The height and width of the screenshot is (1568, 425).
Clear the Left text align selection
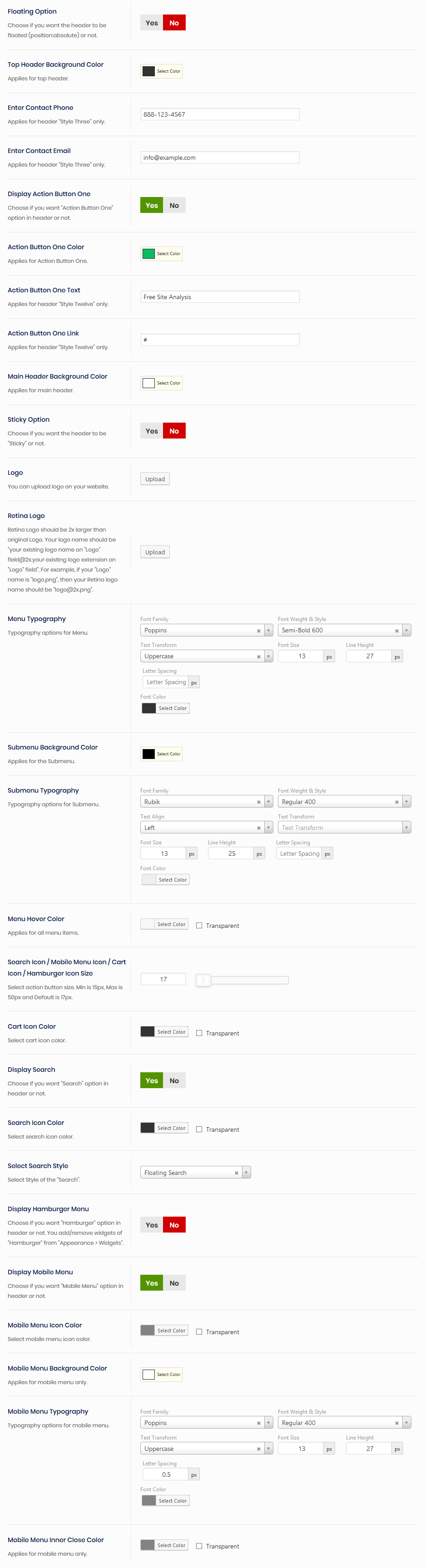[x=259, y=828]
